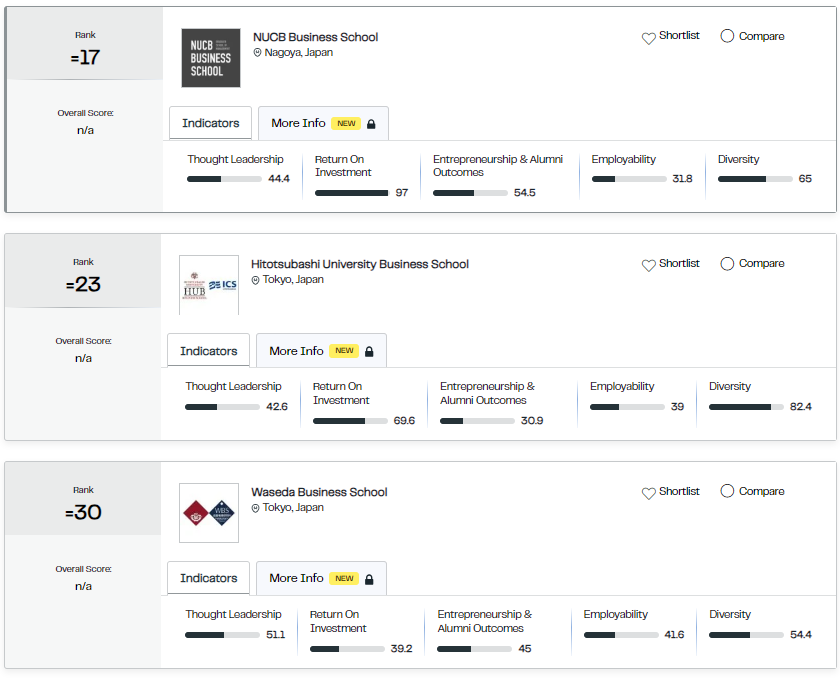The image size is (840, 678).
Task: Click the lock icon on NUCB More Info tab
Action: (x=371, y=124)
